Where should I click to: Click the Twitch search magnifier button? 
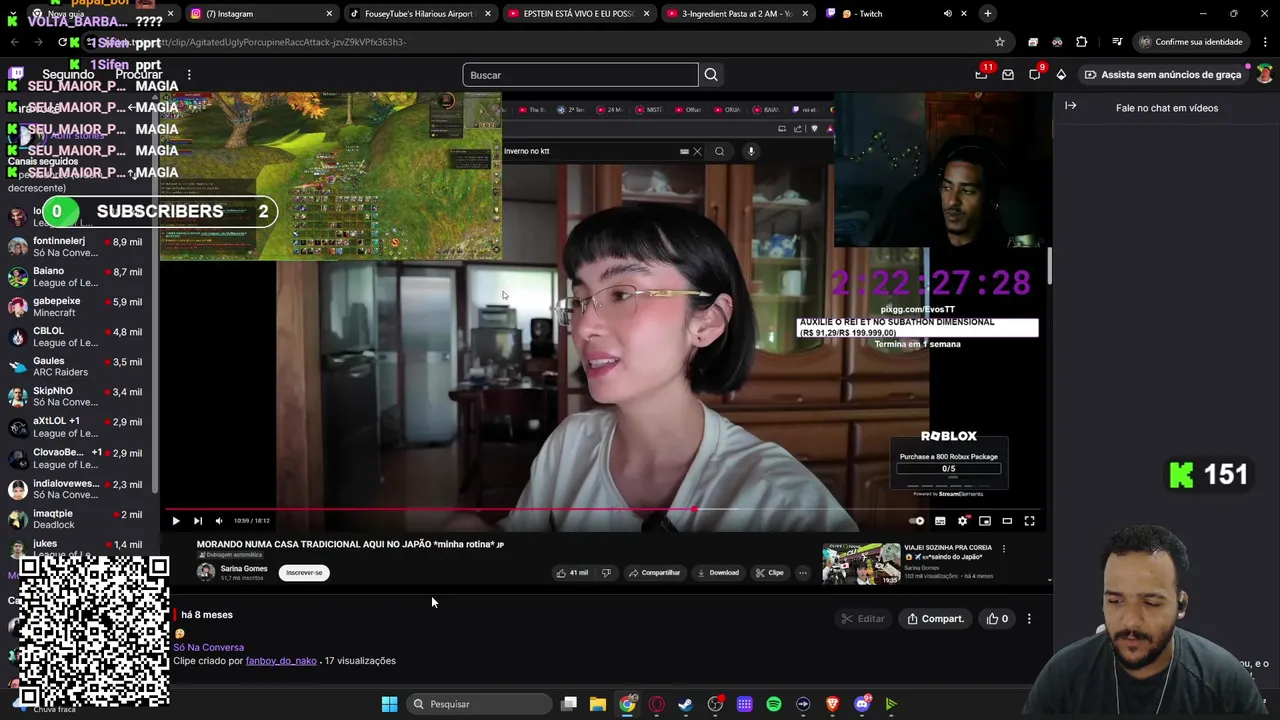coord(711,75)
